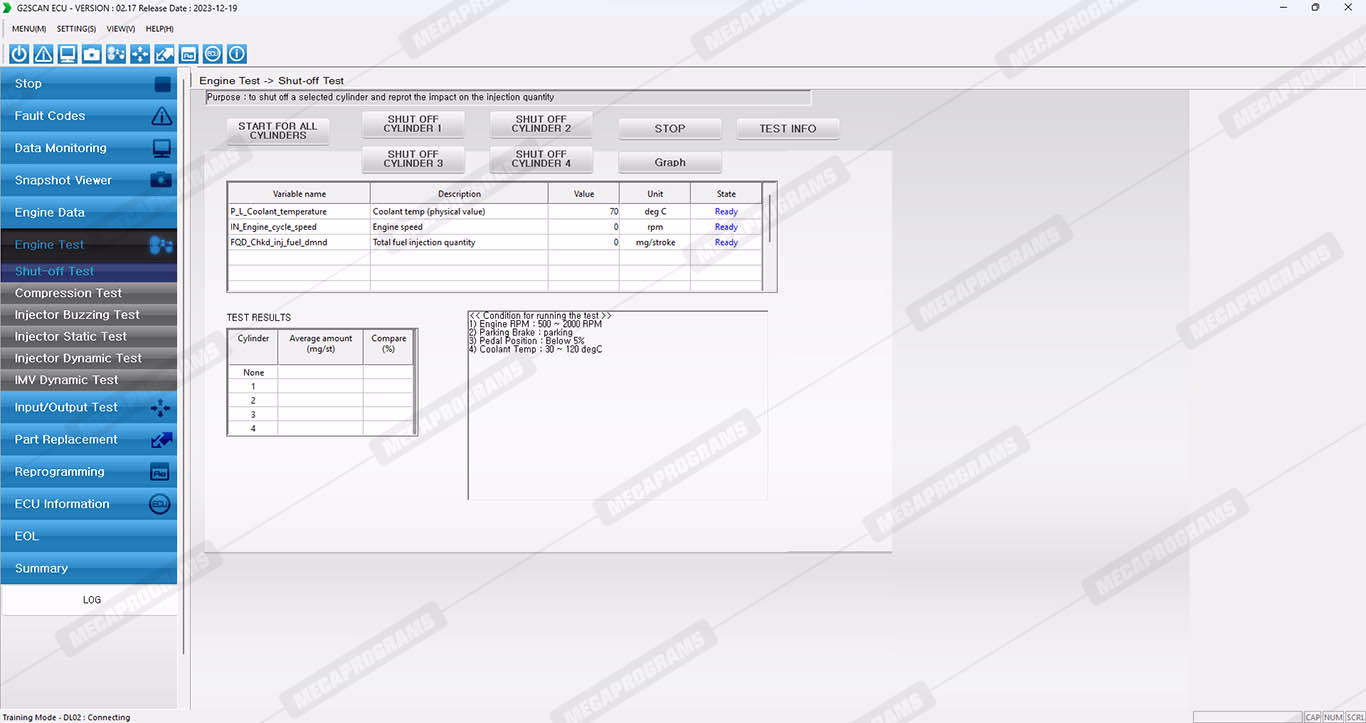The width and height of the screenshot is (1366, 723).
Task: Collapse the Engine Test sidebar section
Action: [89, 245]
